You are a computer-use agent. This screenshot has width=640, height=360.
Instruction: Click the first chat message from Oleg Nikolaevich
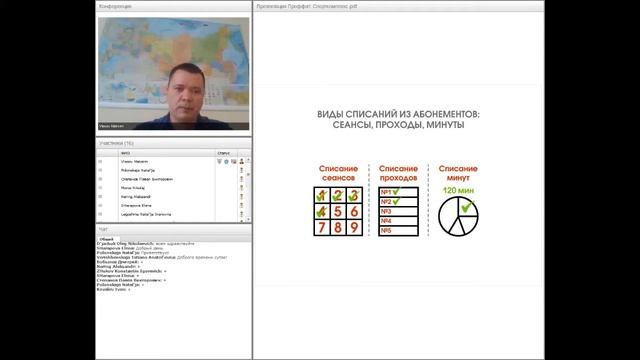click(x=145, y=244)
